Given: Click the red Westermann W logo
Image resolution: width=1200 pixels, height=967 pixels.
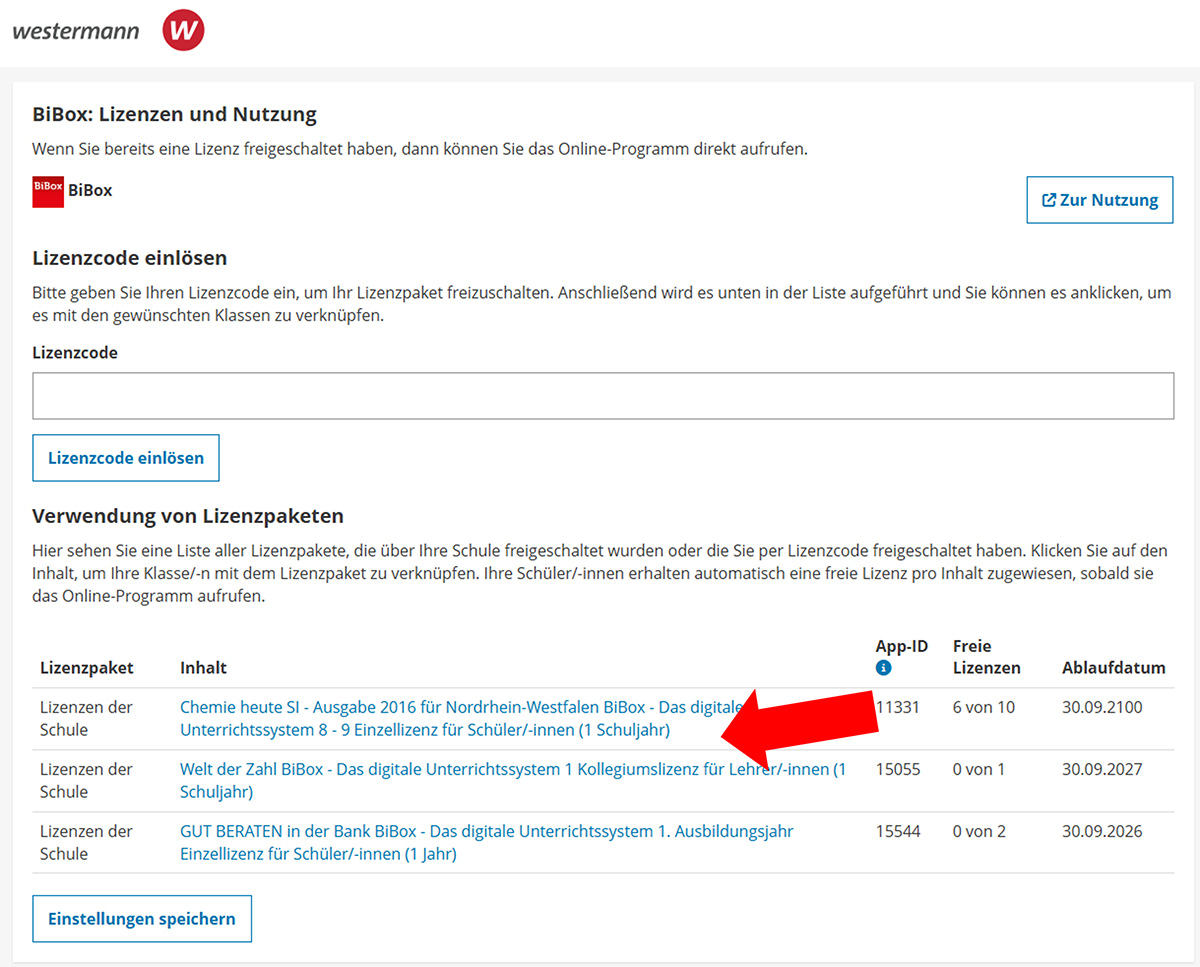Looking at the screenshot, I should pyautogui.click(x=183, y=30).
